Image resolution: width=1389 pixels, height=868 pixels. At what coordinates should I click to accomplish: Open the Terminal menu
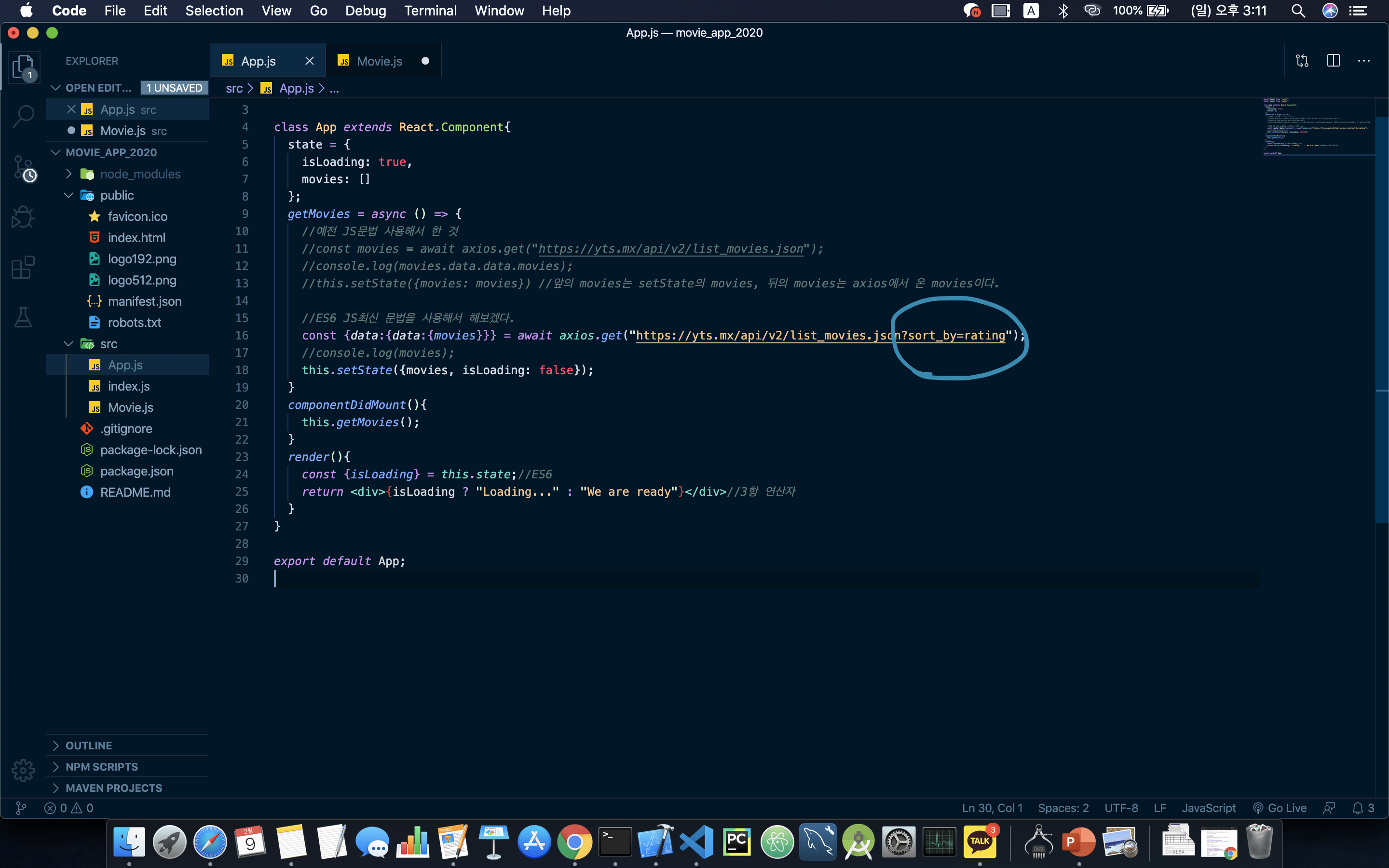coord(430,10)
